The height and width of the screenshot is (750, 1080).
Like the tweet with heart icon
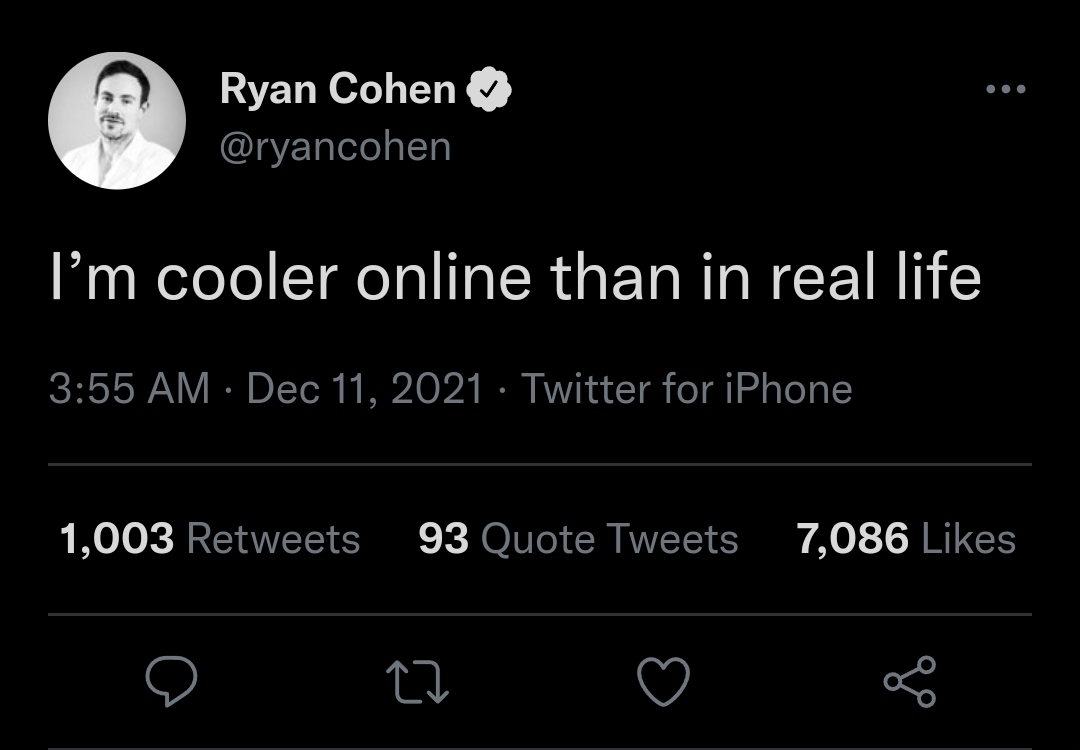point(664,682)
